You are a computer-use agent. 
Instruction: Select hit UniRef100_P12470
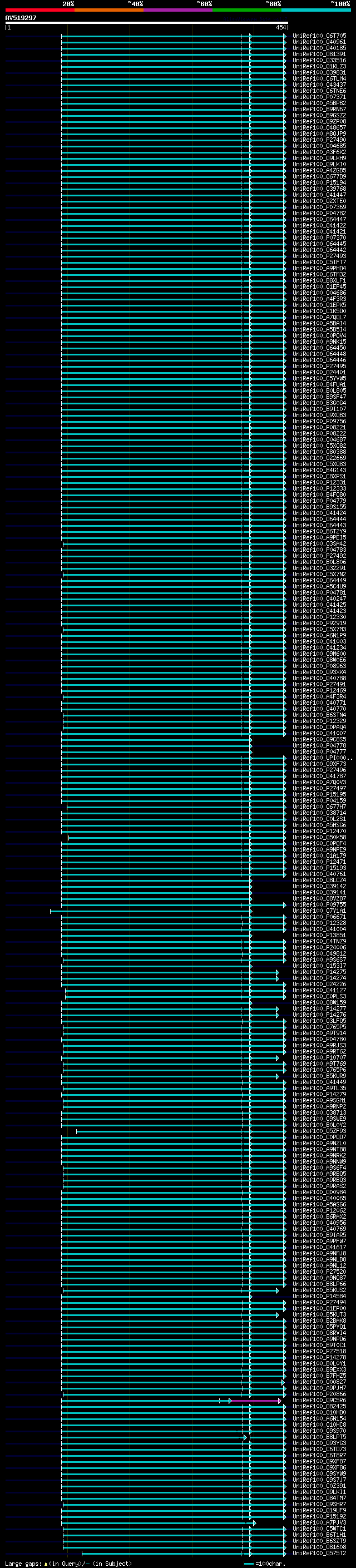coord(319,831)
